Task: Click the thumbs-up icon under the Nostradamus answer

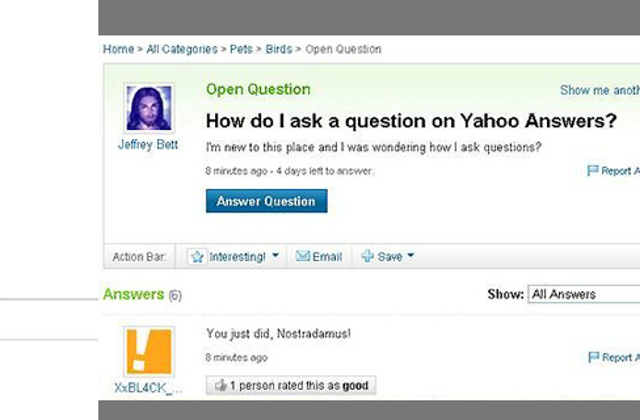Action: point(220,385)
